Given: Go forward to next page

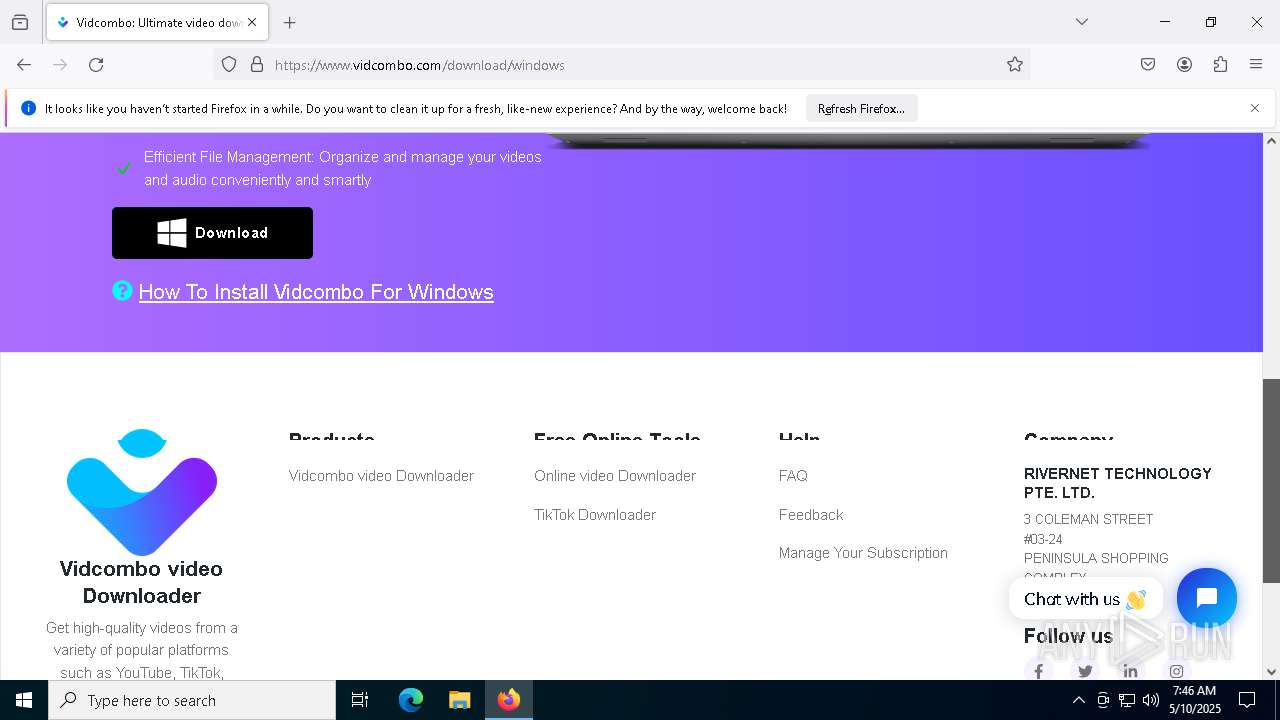Looking at the screenshot, I should tap(60, 65).
